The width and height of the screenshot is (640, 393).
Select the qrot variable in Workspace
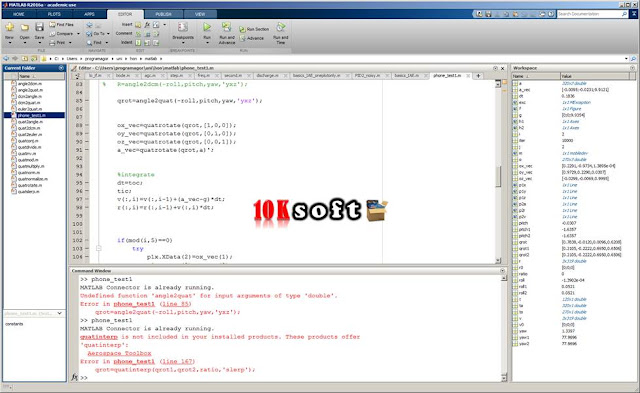[x=573, y=242]
